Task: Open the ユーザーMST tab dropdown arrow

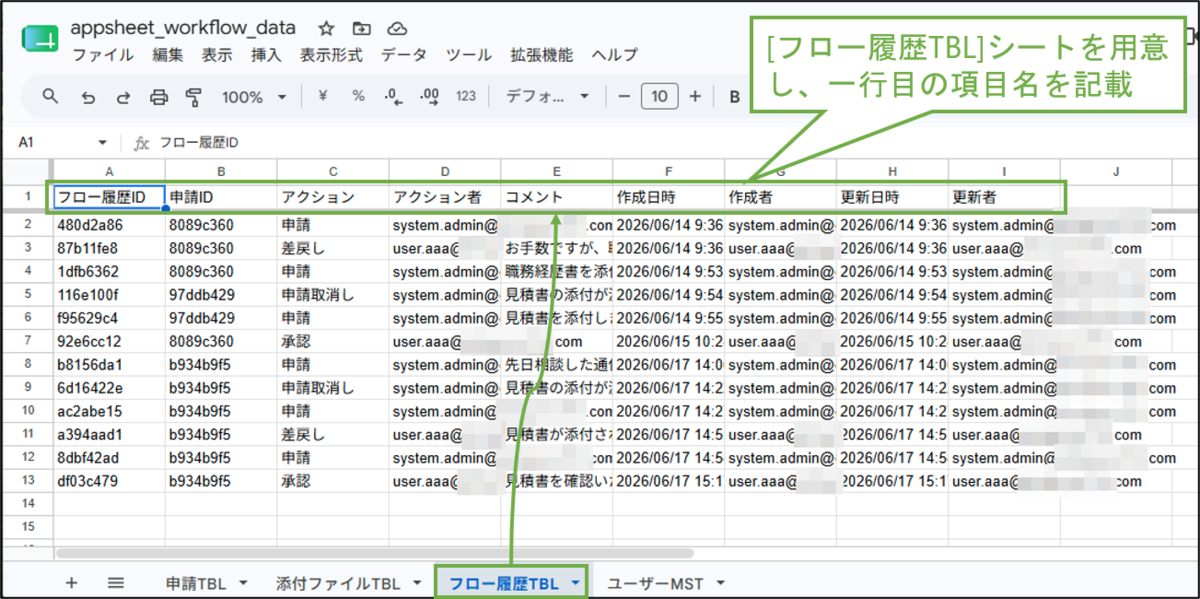Action: pos(720,582)
